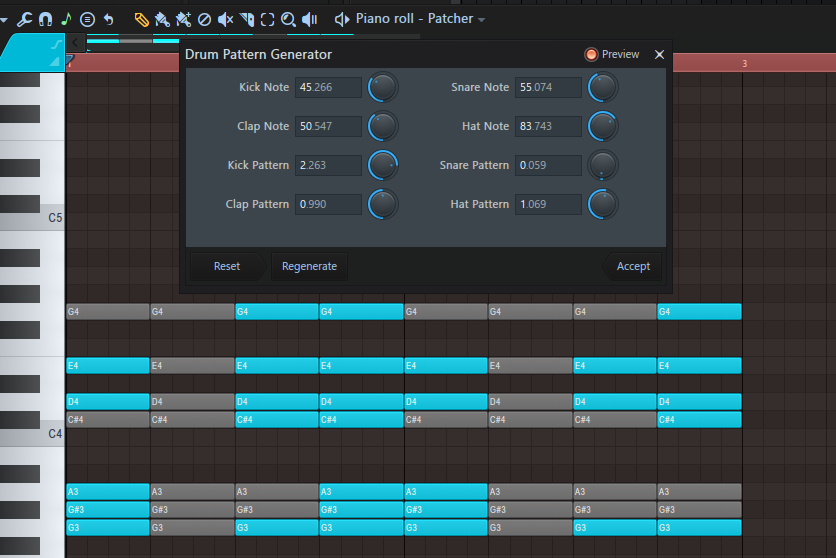
Task: Click the Kick Note knob
Action: (383, 88)
